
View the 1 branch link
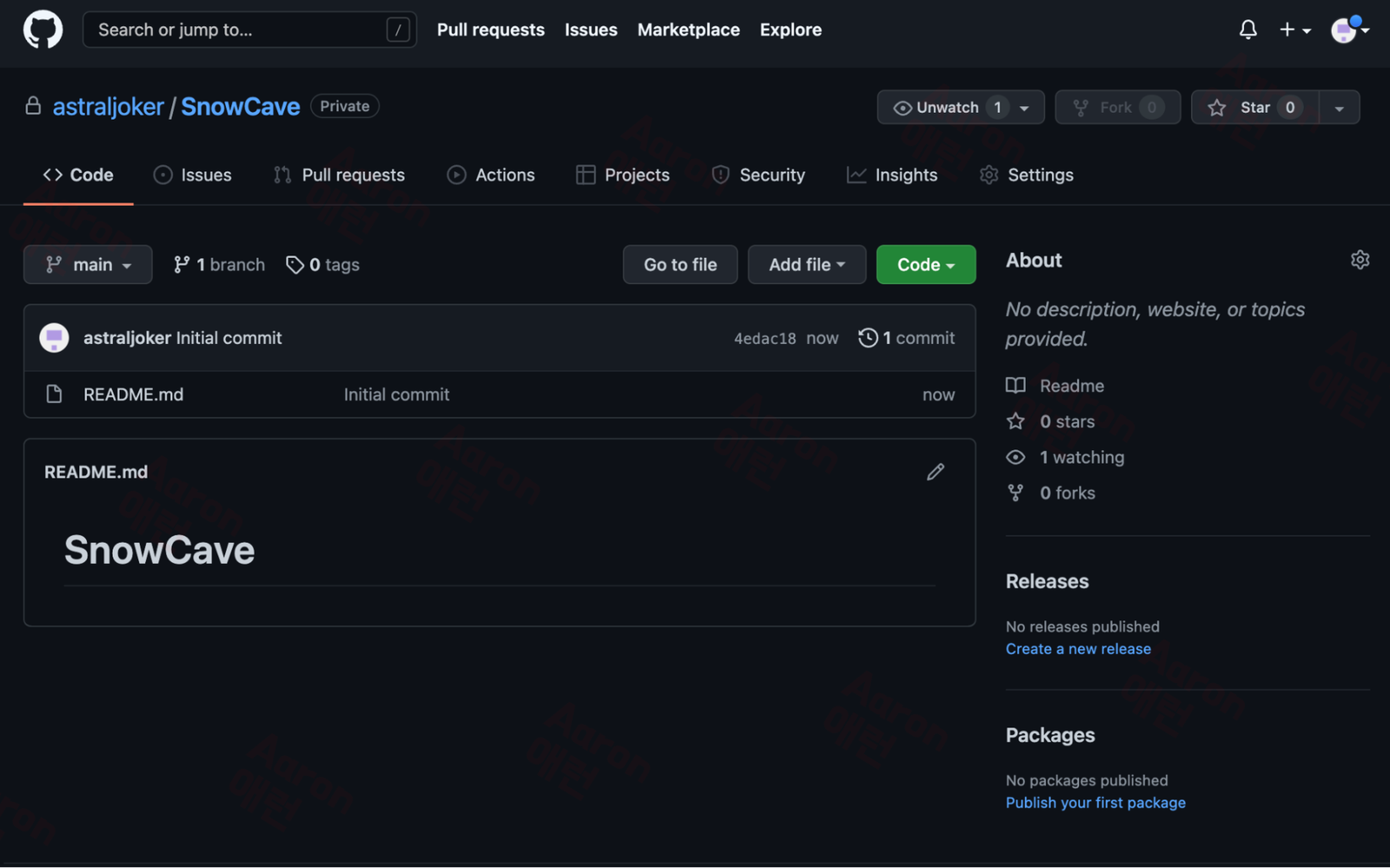219,264
